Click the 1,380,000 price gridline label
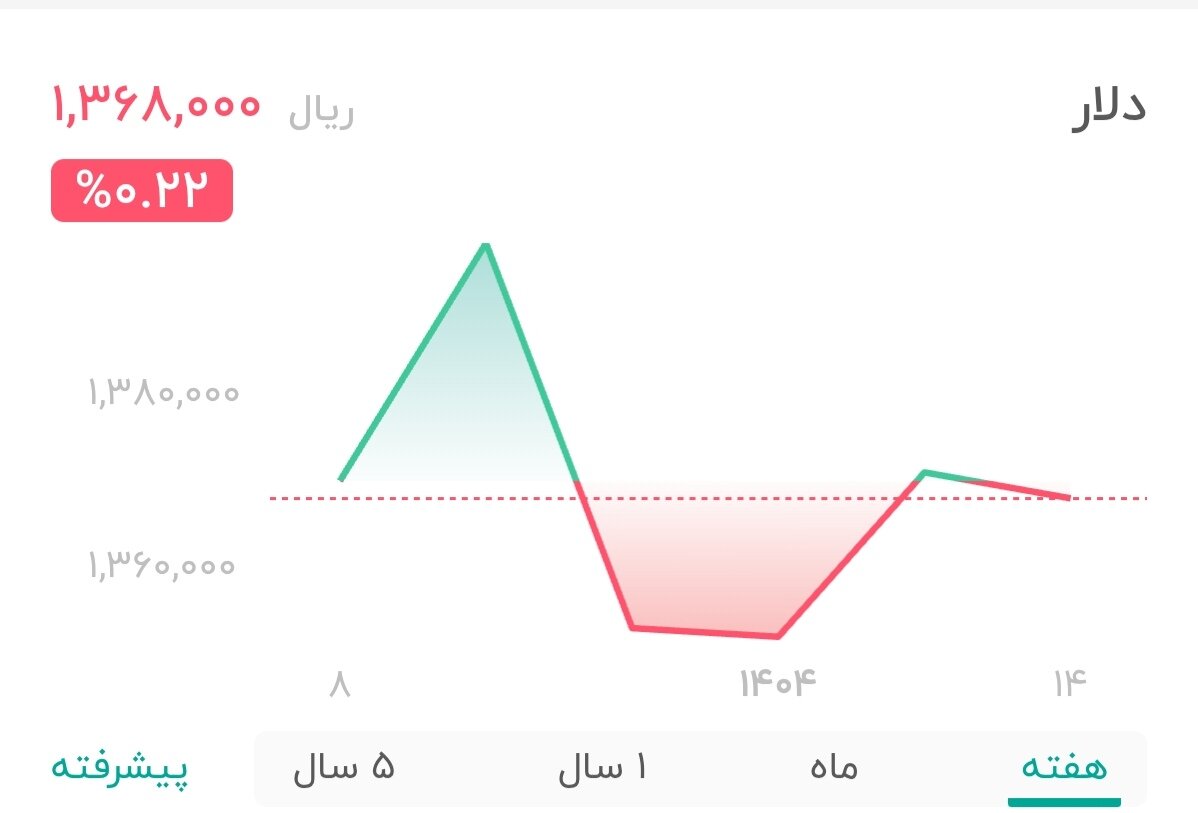Image resolution: width=1198 pixels, height=813 pixels. [163, 394]
